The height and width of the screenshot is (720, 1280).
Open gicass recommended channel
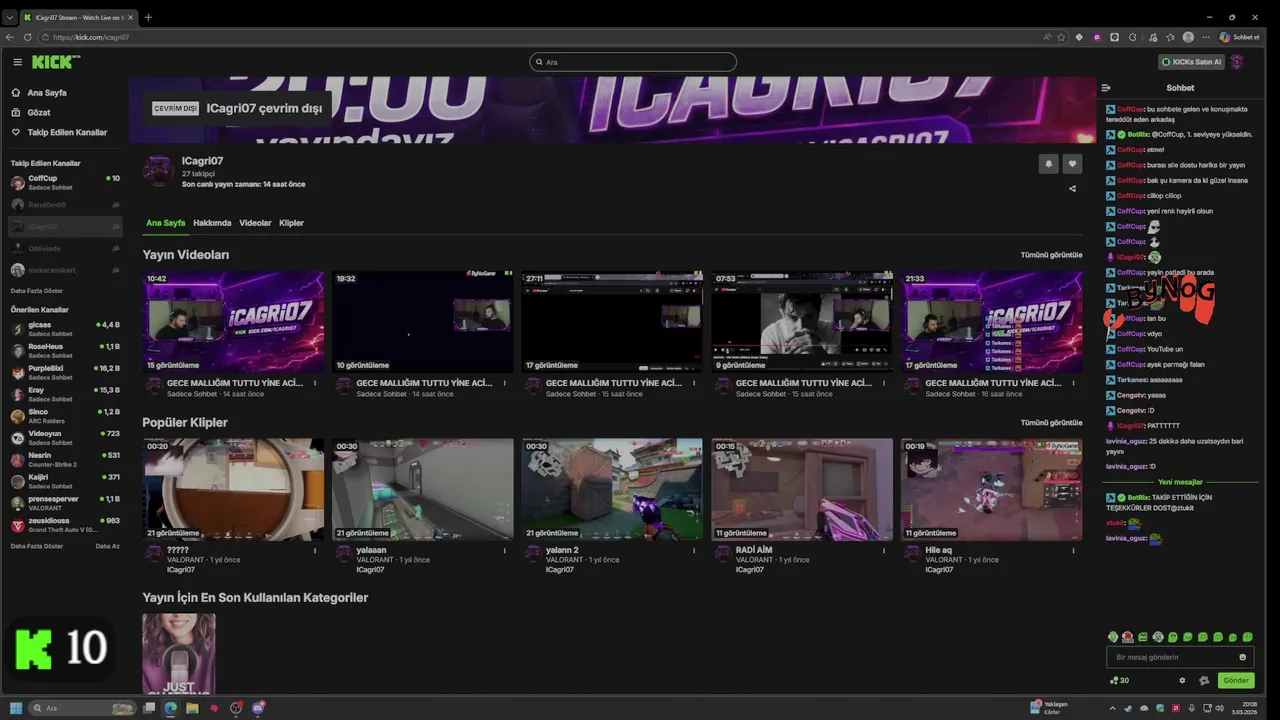pyautogui.click(x=65, y=328)
